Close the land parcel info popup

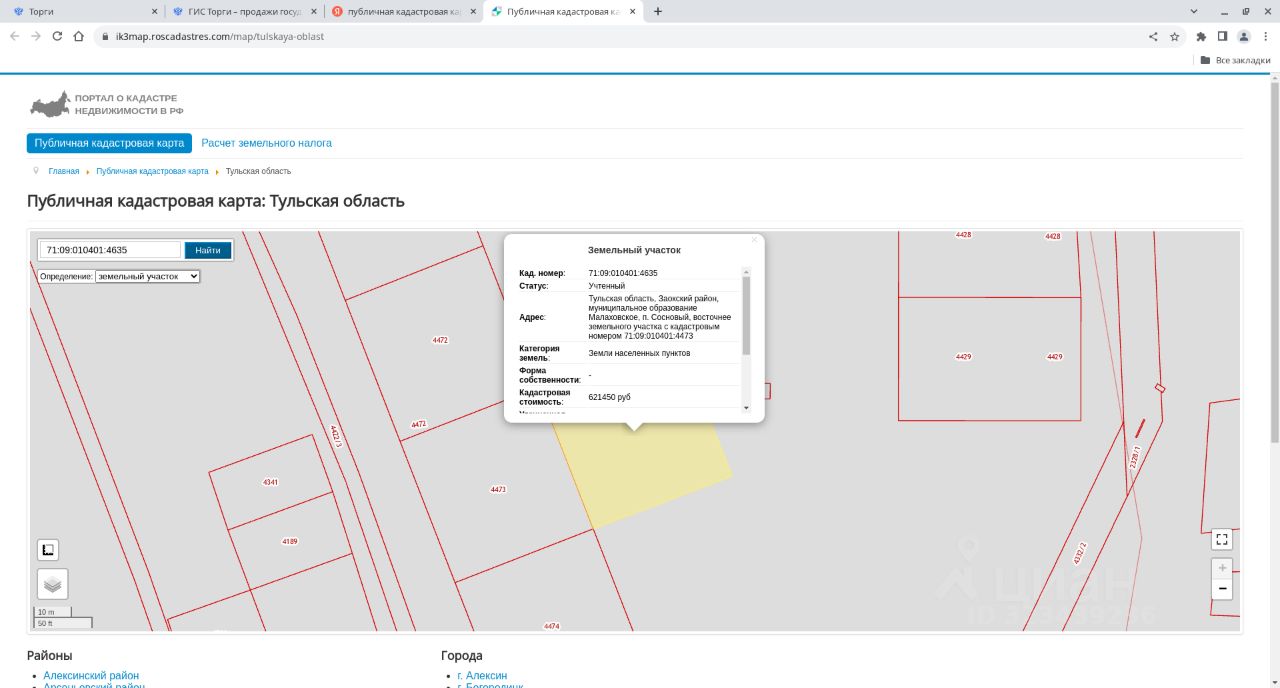click(x=755, y=240)
